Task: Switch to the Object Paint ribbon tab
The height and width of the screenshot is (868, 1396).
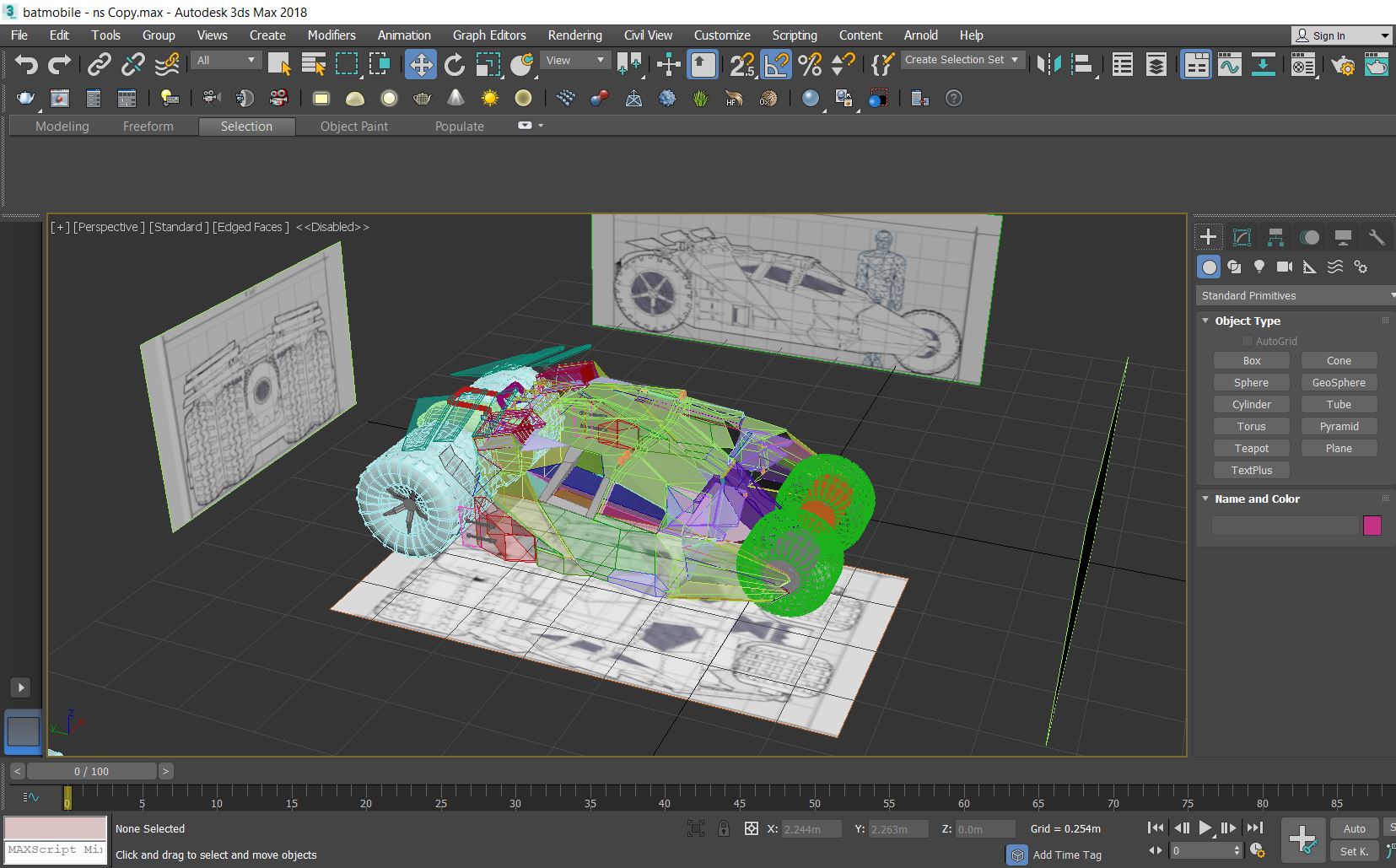Action: tap(354, 127)
